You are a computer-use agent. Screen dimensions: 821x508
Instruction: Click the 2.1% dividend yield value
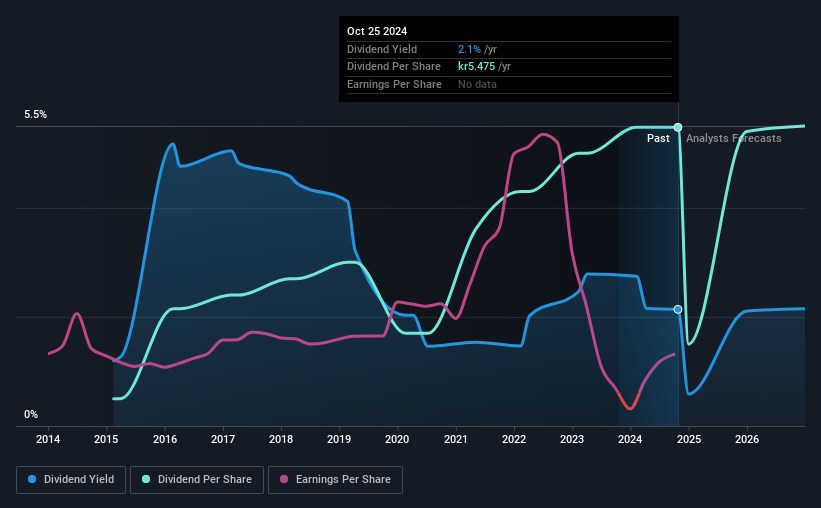(x=469, y=49)
